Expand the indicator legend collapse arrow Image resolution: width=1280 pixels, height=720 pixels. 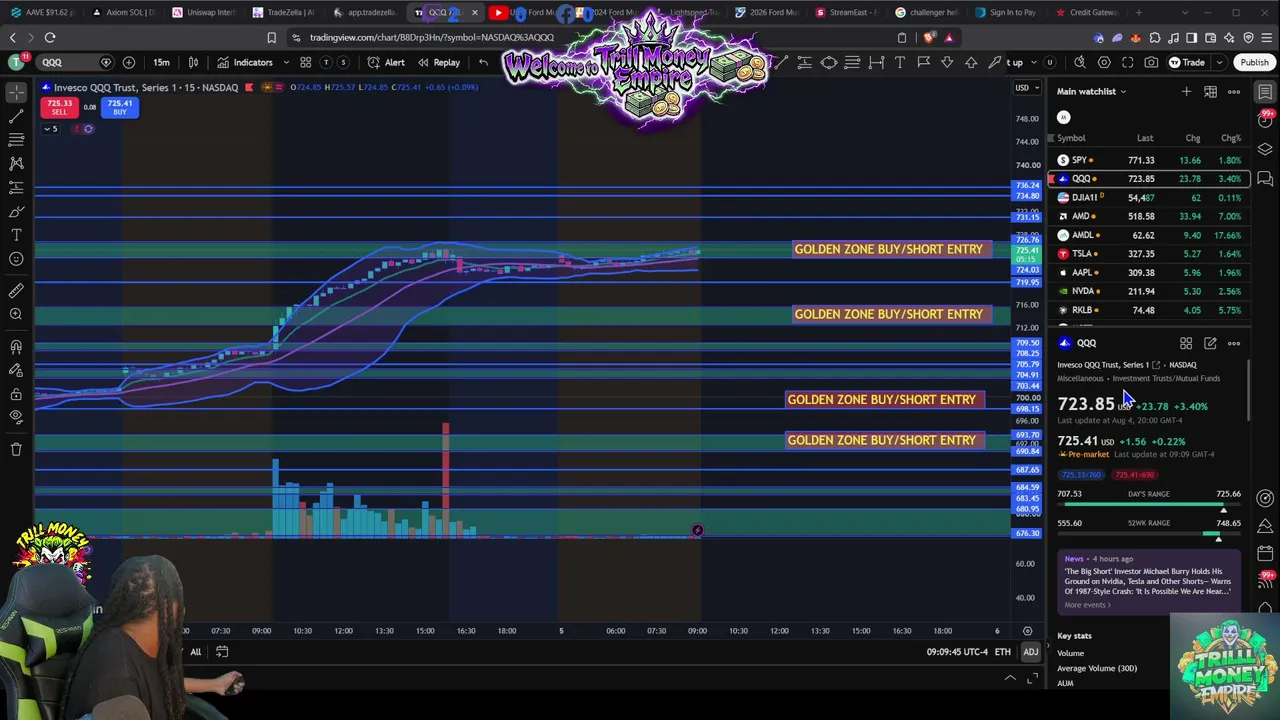(x=49, y=129)
